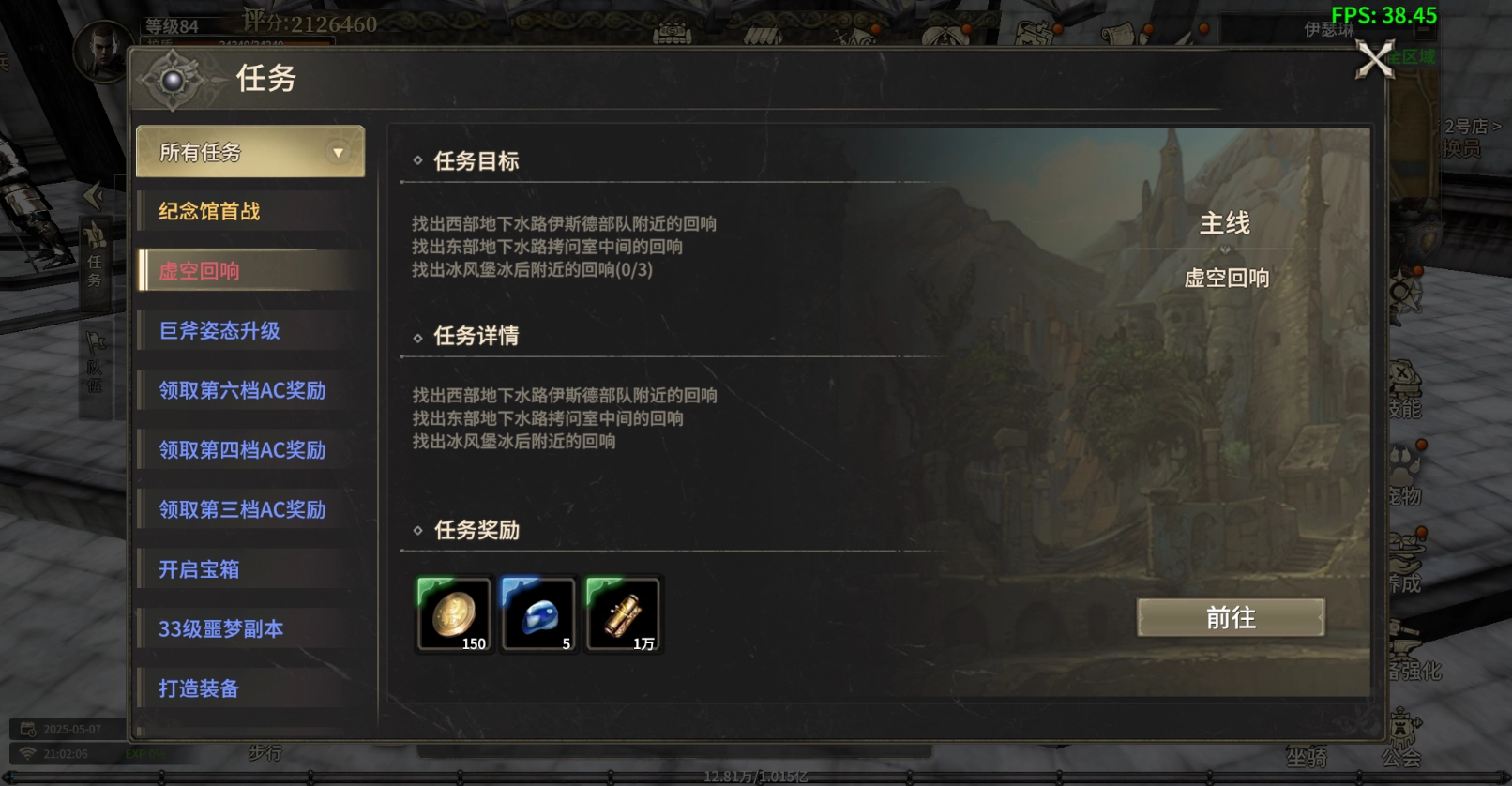Expand the 所有任务 dropdown

[x=250, y=152]
